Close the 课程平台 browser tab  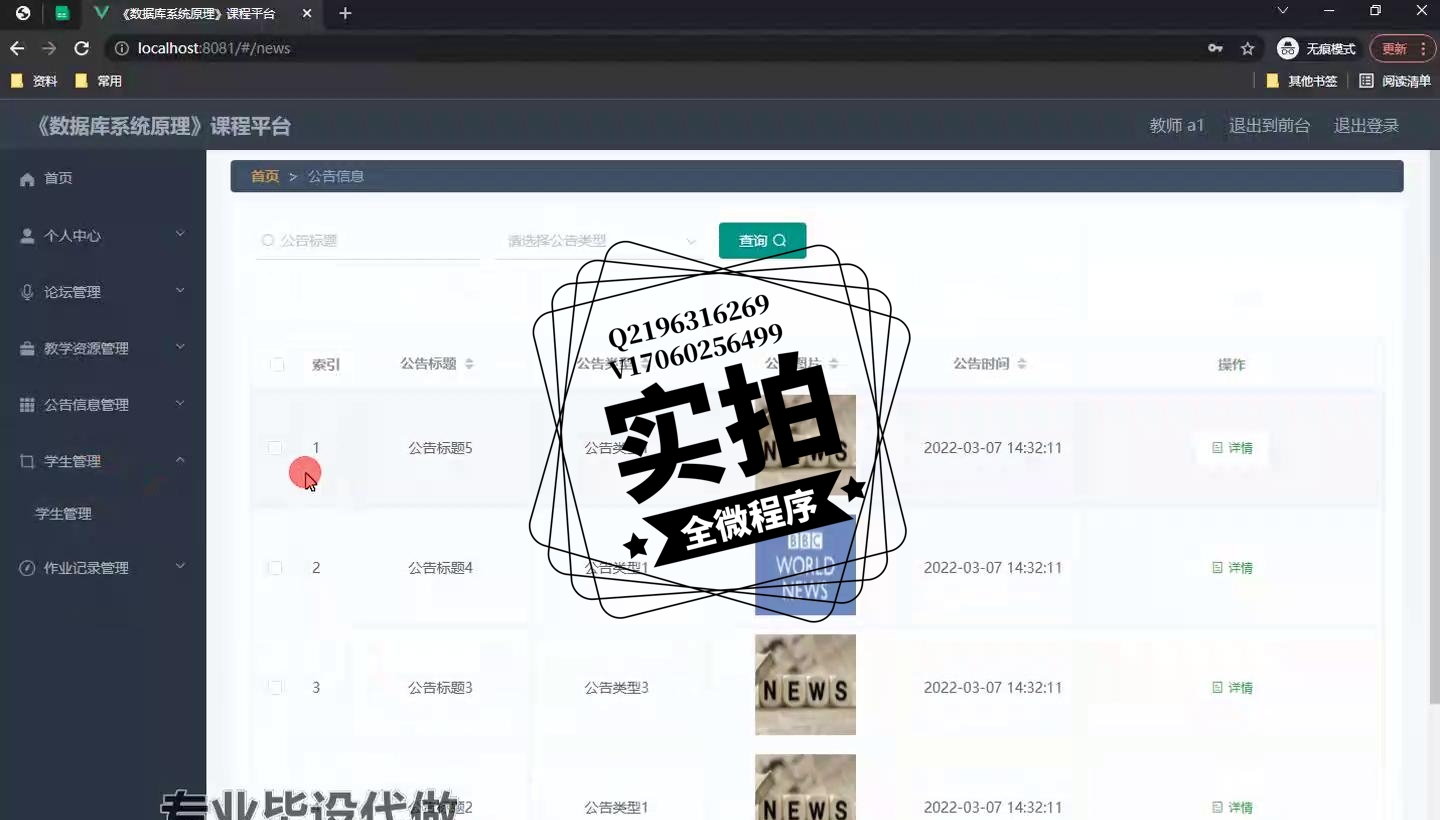click(x=306, y=14)
